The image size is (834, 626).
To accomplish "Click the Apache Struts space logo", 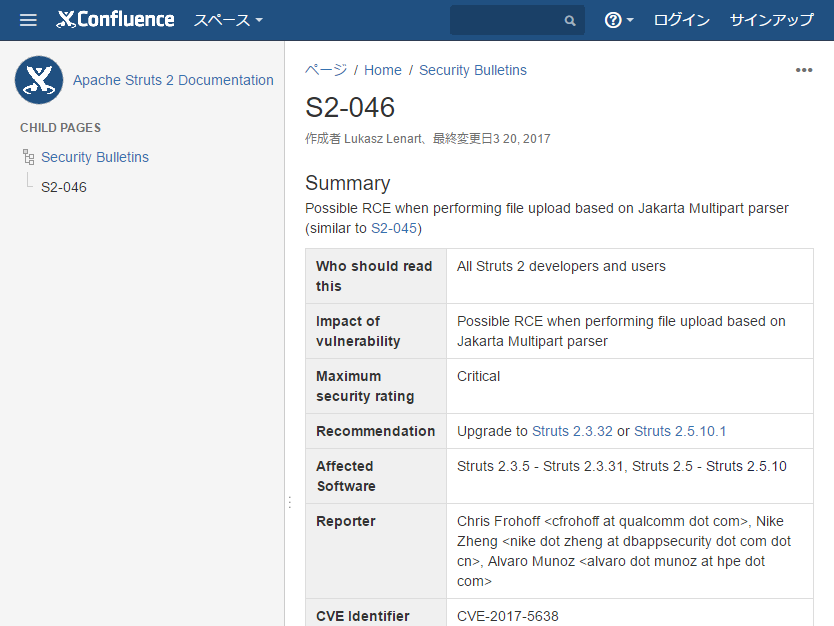I will (x=39, y=80).
